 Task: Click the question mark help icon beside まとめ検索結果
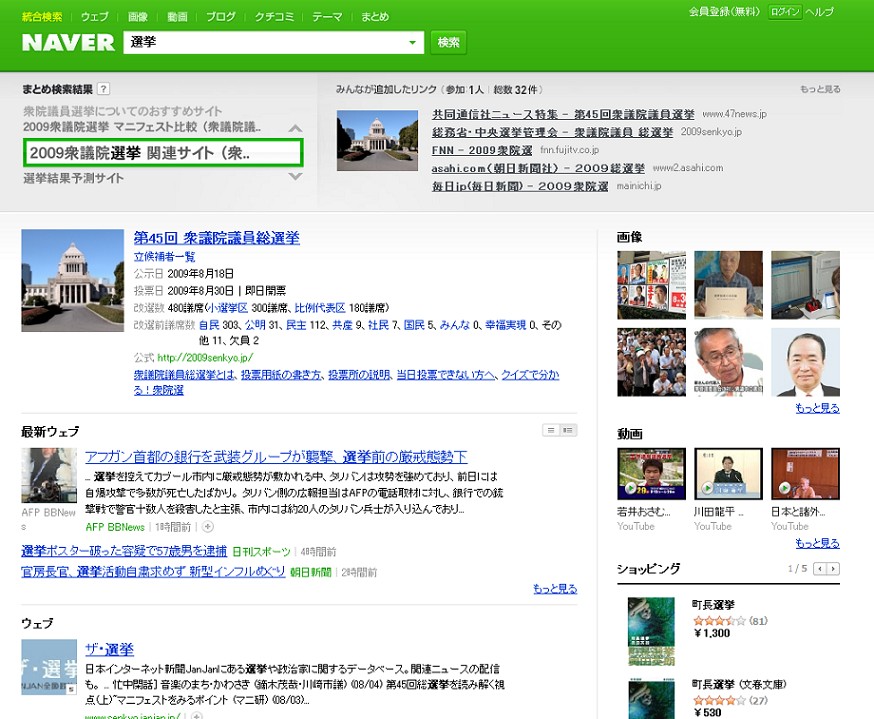(103, 89)
